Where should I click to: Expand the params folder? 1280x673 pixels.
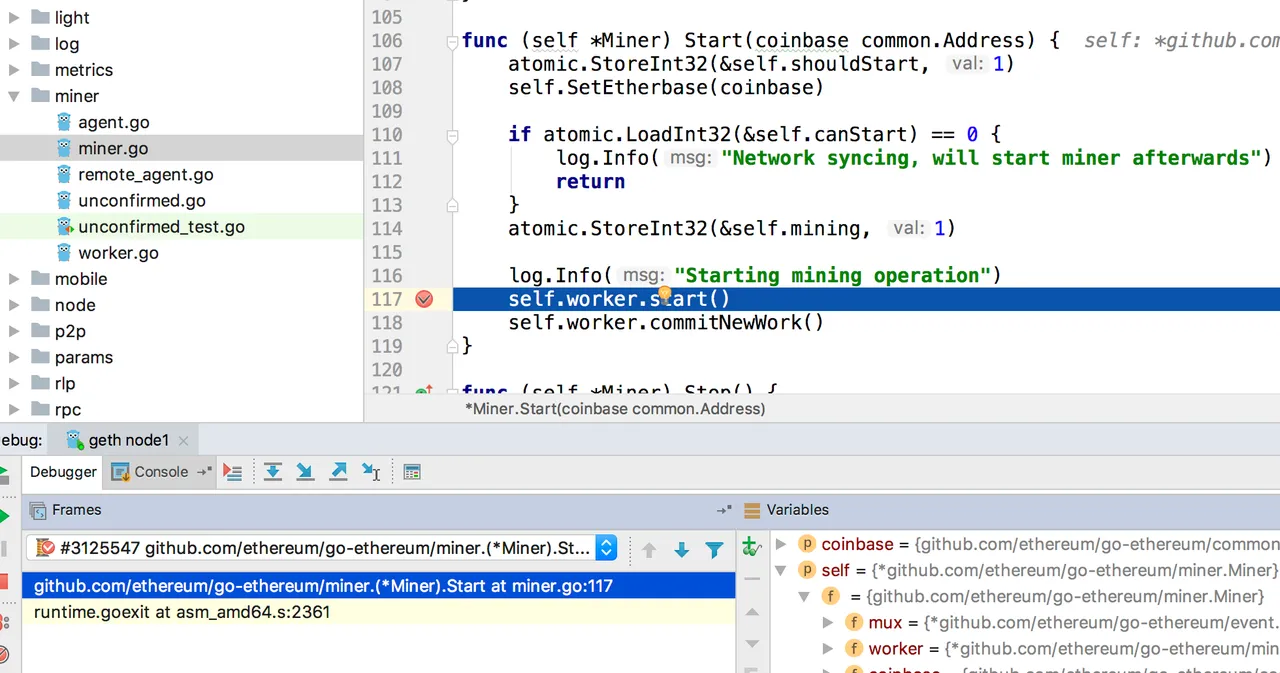click(x=14, y=357)
